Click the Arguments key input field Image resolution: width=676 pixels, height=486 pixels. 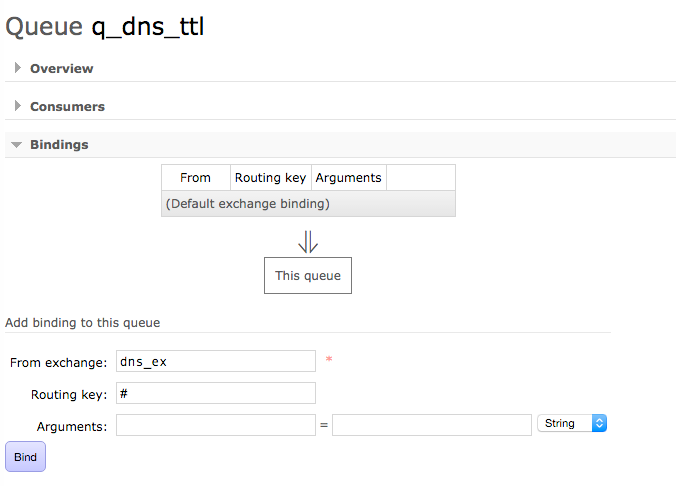click(x=216, y=425)
